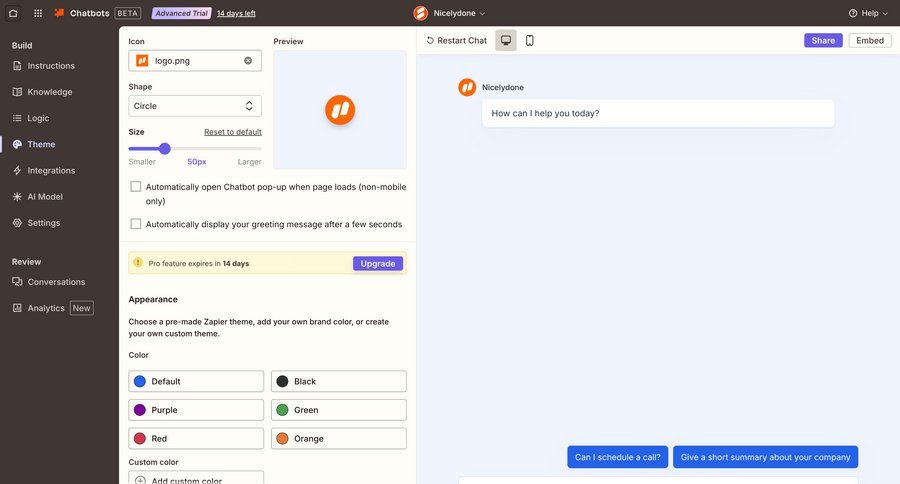Select the Black color theme
Screen dimensions: 900x484
pos(339,381)
